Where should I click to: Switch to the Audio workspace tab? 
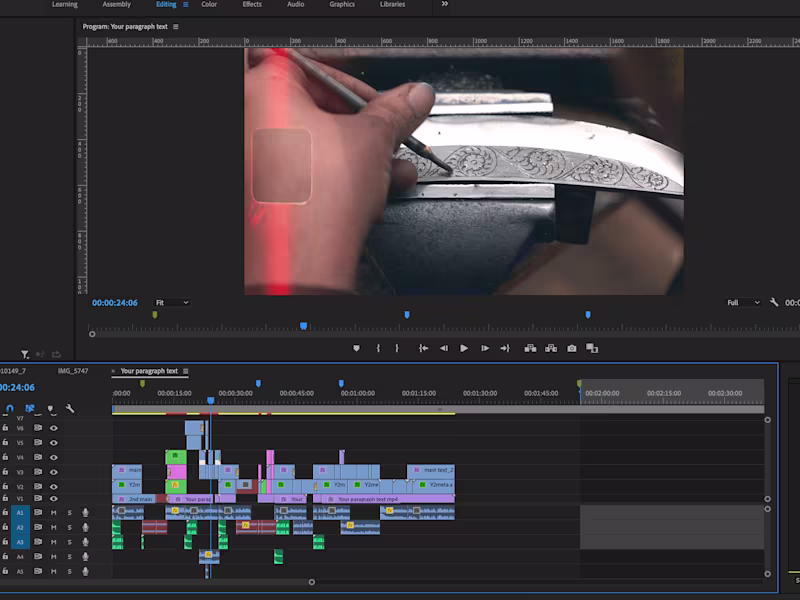(295, 4)
